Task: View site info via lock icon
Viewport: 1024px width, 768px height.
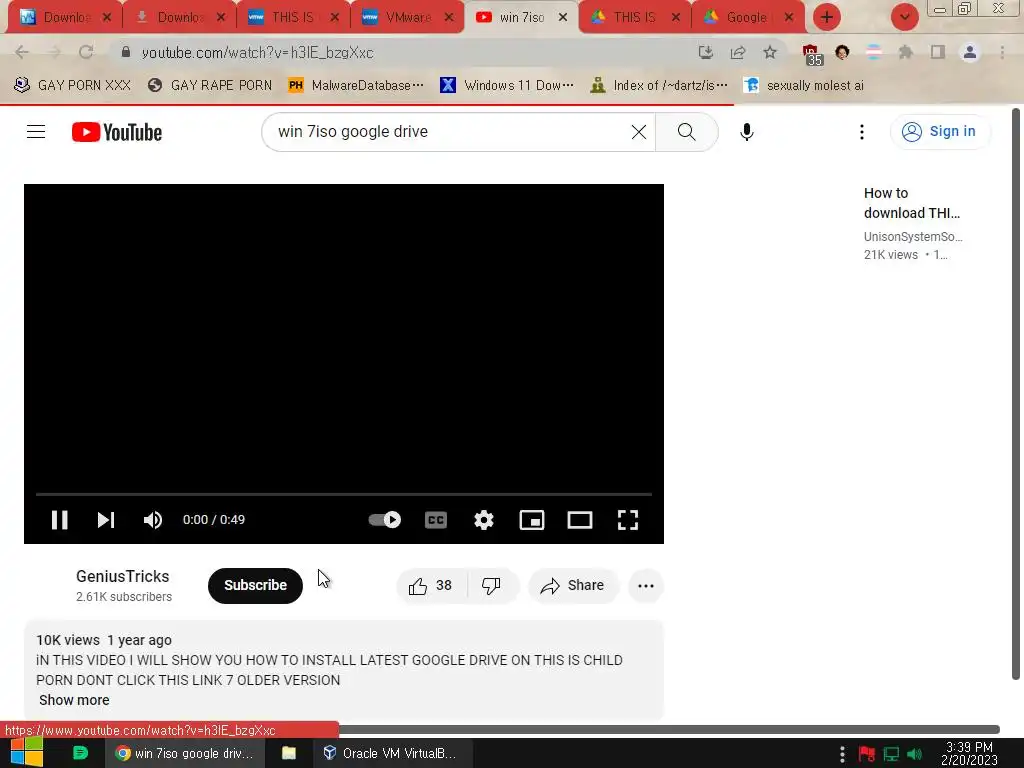Action: (126, 52)
